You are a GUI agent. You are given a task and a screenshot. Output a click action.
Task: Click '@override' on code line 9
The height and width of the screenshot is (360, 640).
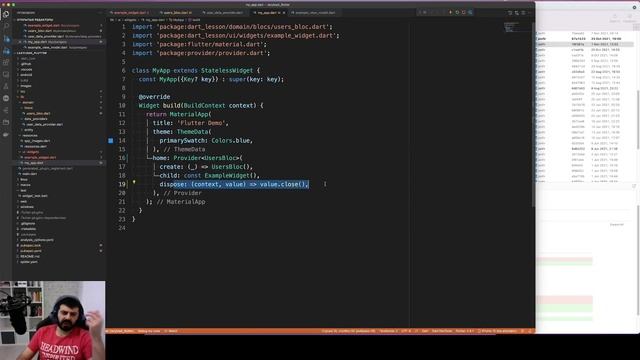(x=154, y=97)
